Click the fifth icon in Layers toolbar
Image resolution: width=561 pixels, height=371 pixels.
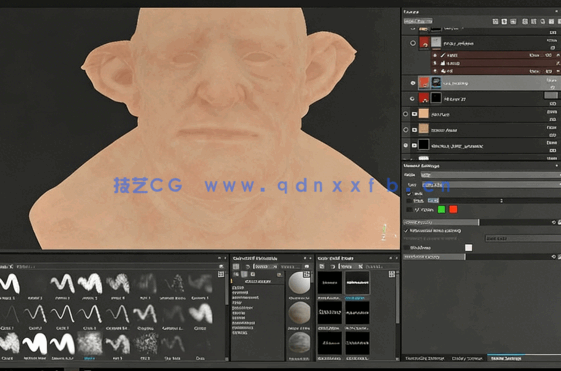[533, 21]
